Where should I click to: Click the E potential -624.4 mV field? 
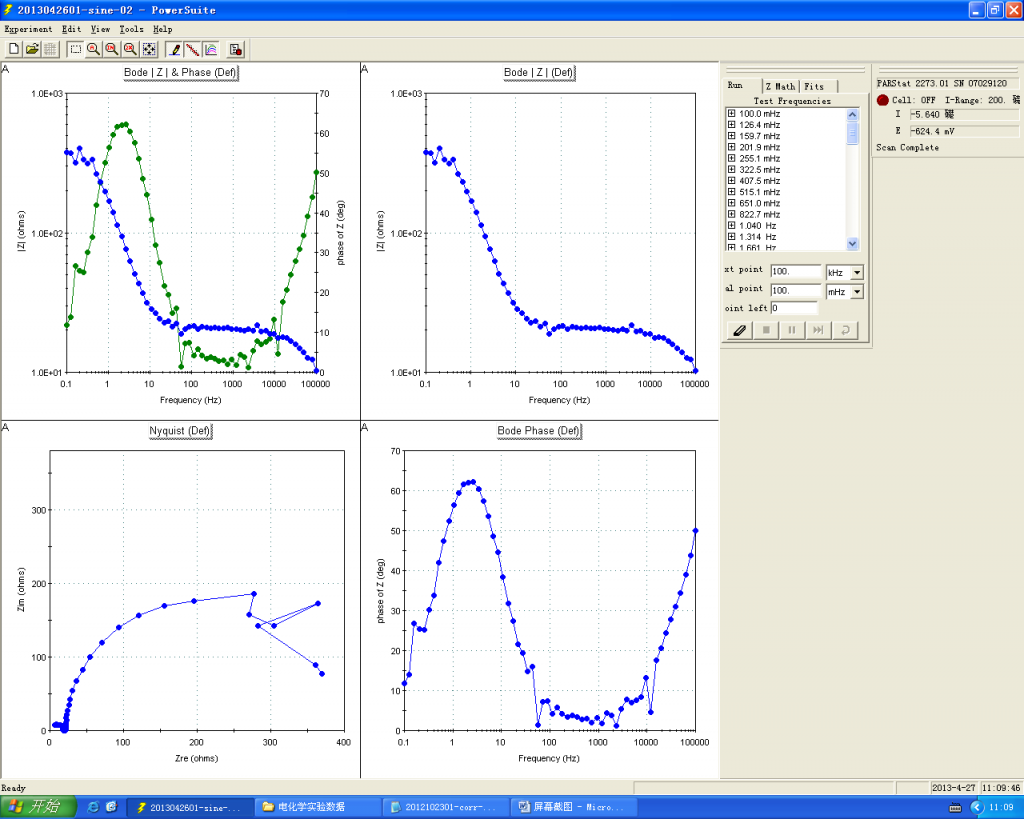964,132
